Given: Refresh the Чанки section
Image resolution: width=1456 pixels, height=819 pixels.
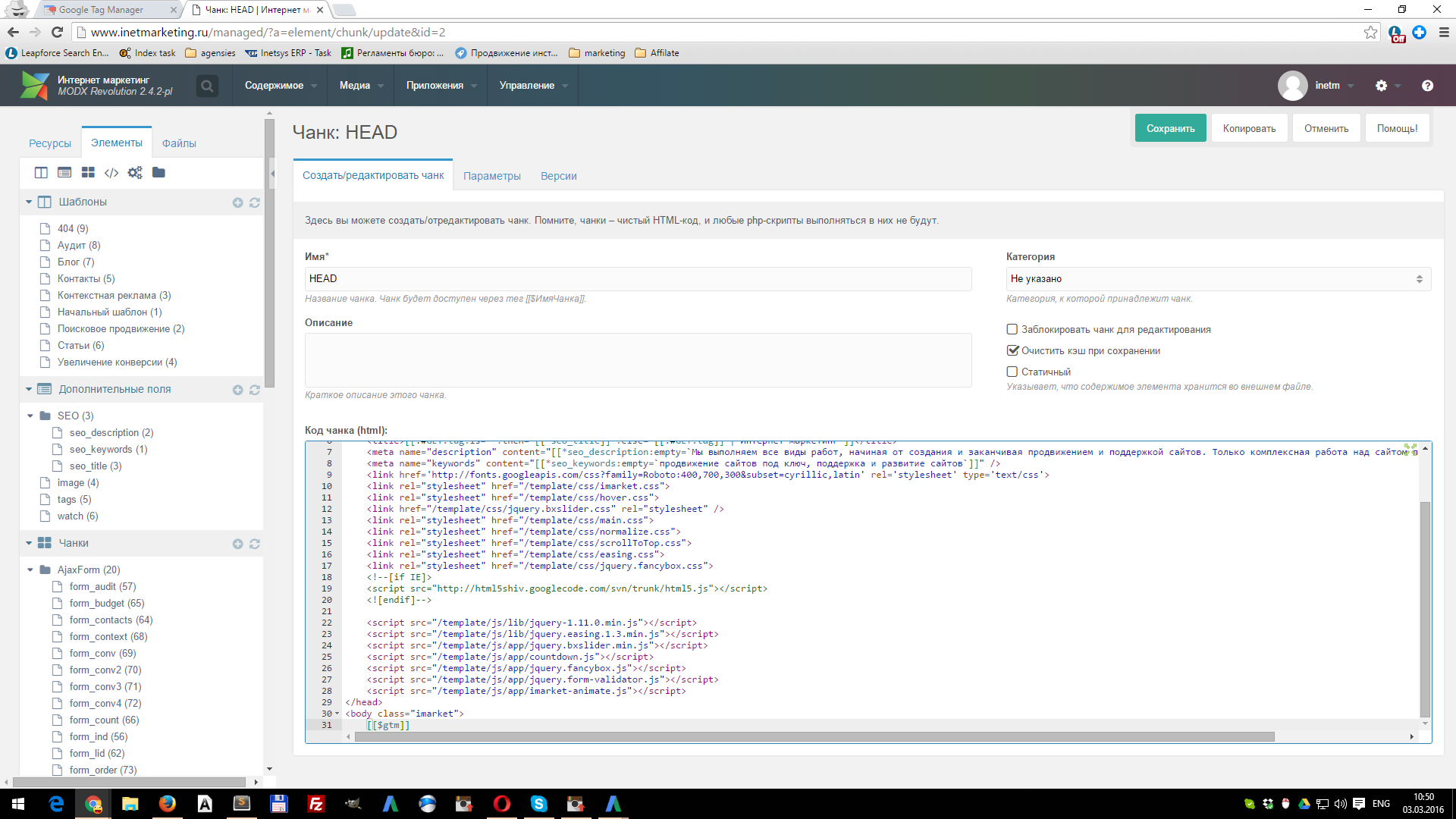Looking at the screenshot, I should (255, 544).
